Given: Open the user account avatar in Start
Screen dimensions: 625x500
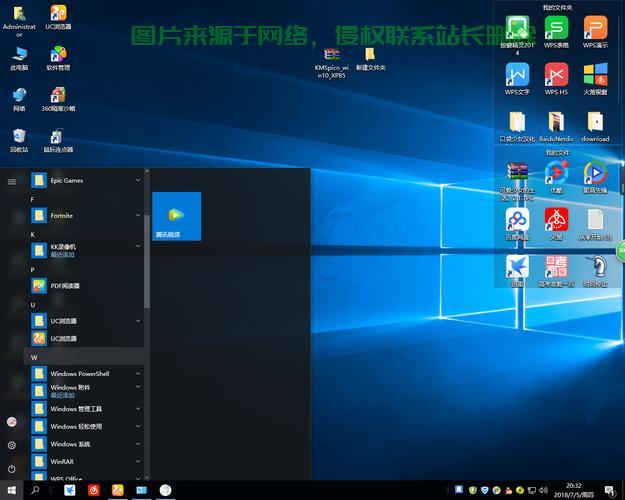Looking at the screenshot, I should click(x=12, y=422).
